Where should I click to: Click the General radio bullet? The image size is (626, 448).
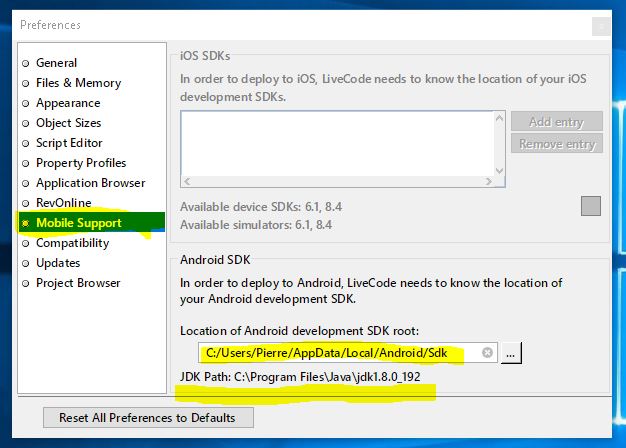26,63
